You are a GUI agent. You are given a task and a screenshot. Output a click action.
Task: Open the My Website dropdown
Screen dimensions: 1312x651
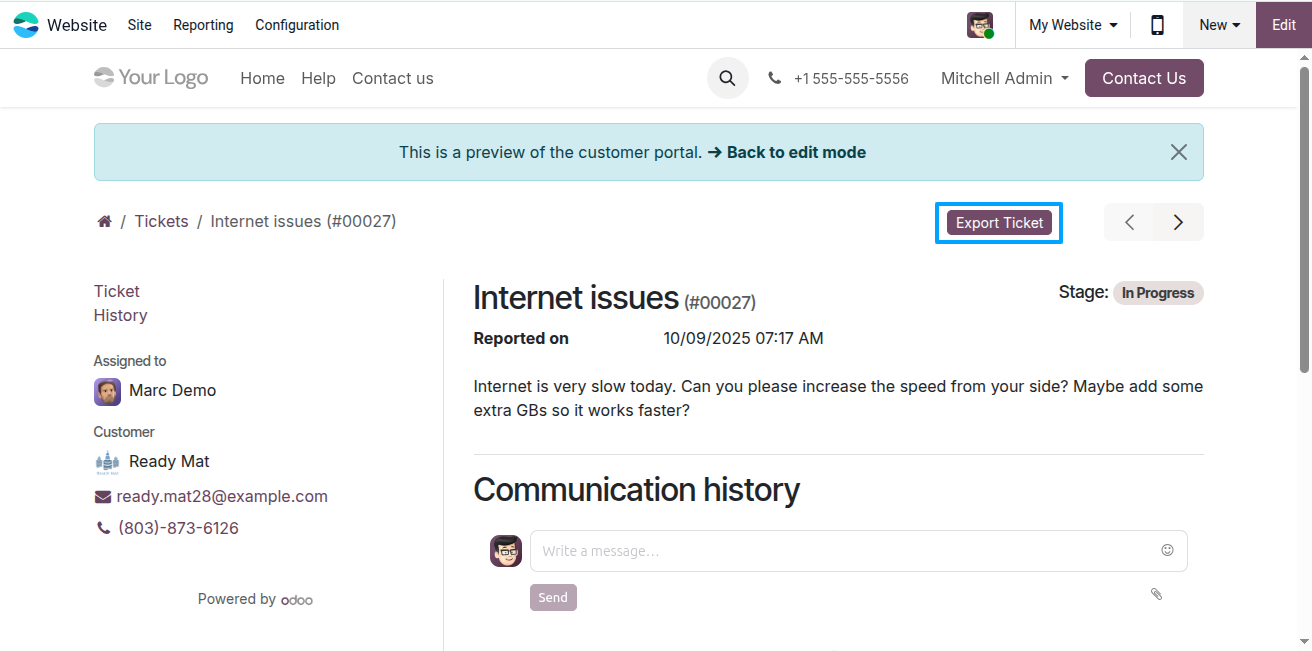[1073, 25]
